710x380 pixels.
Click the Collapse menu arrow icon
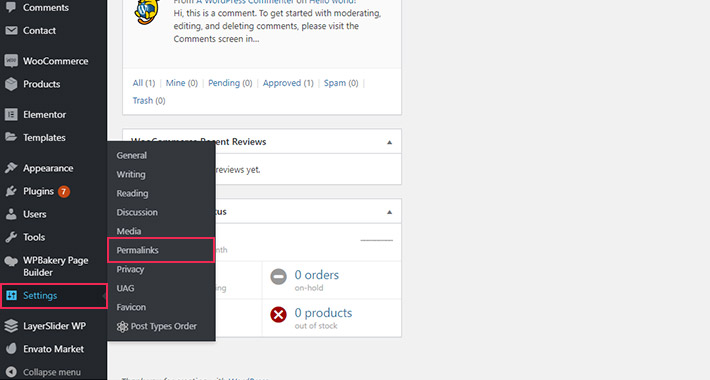[11, 372]
